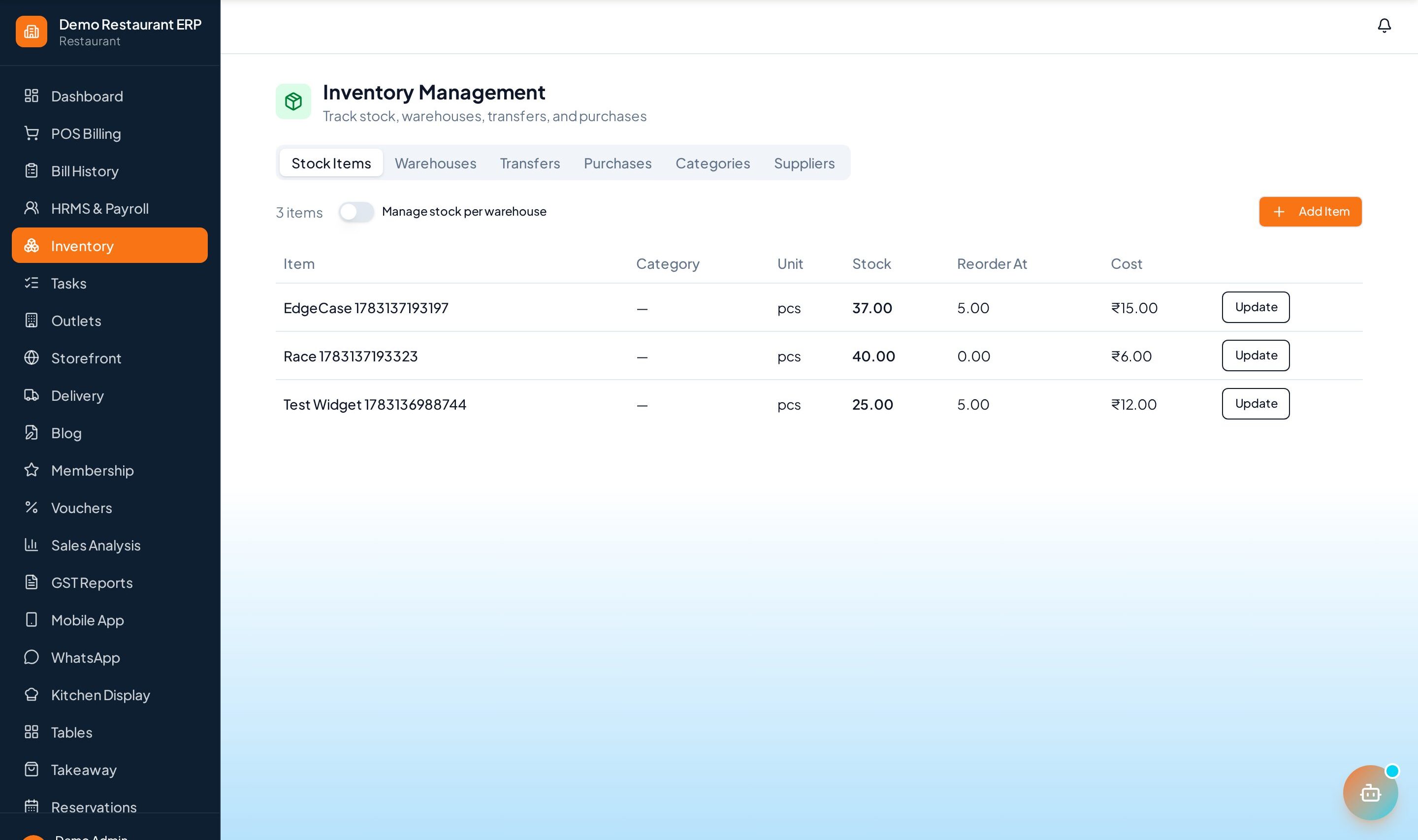Select the Categories tab

pyautogui.click(x=712, y=163)
